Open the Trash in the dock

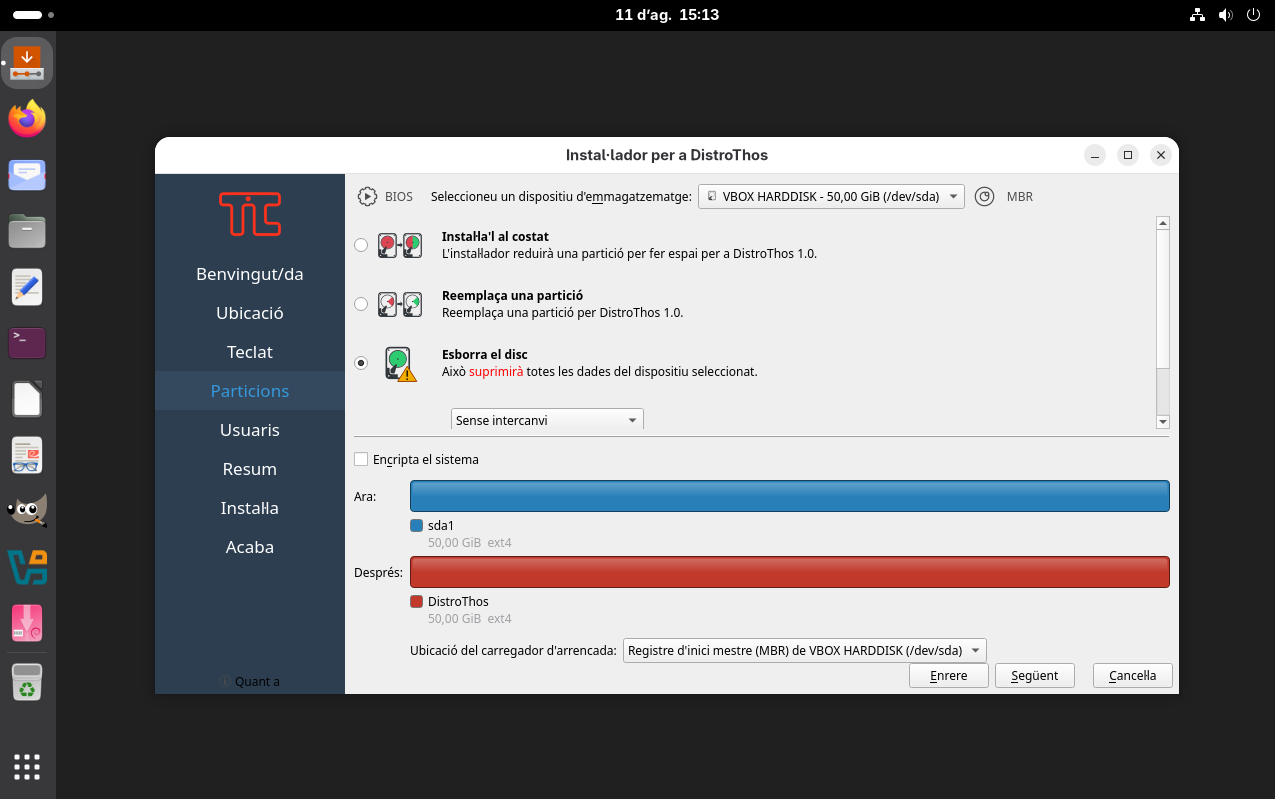tap(27, 682)
